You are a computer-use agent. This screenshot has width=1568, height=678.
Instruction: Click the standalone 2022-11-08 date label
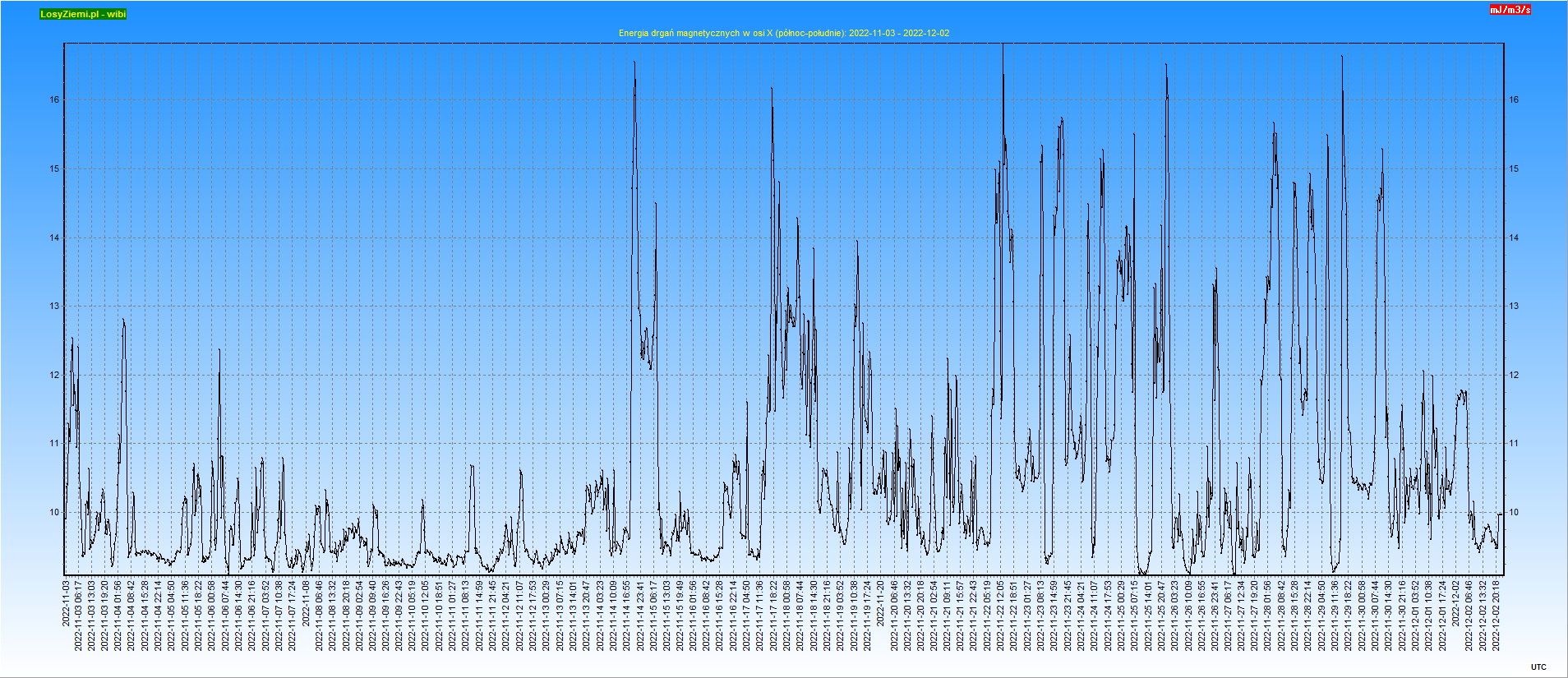pyautogui.click(x=307, y=603)
